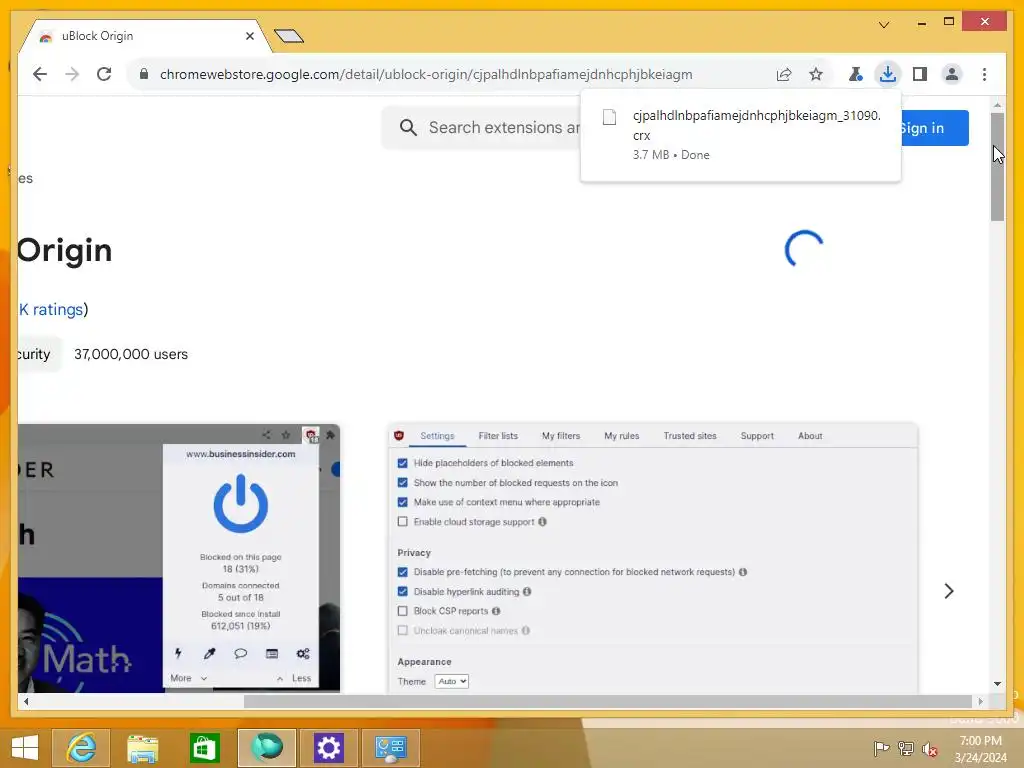
Task: Open the tab search chevron
Action: click(x=884, y=25)
